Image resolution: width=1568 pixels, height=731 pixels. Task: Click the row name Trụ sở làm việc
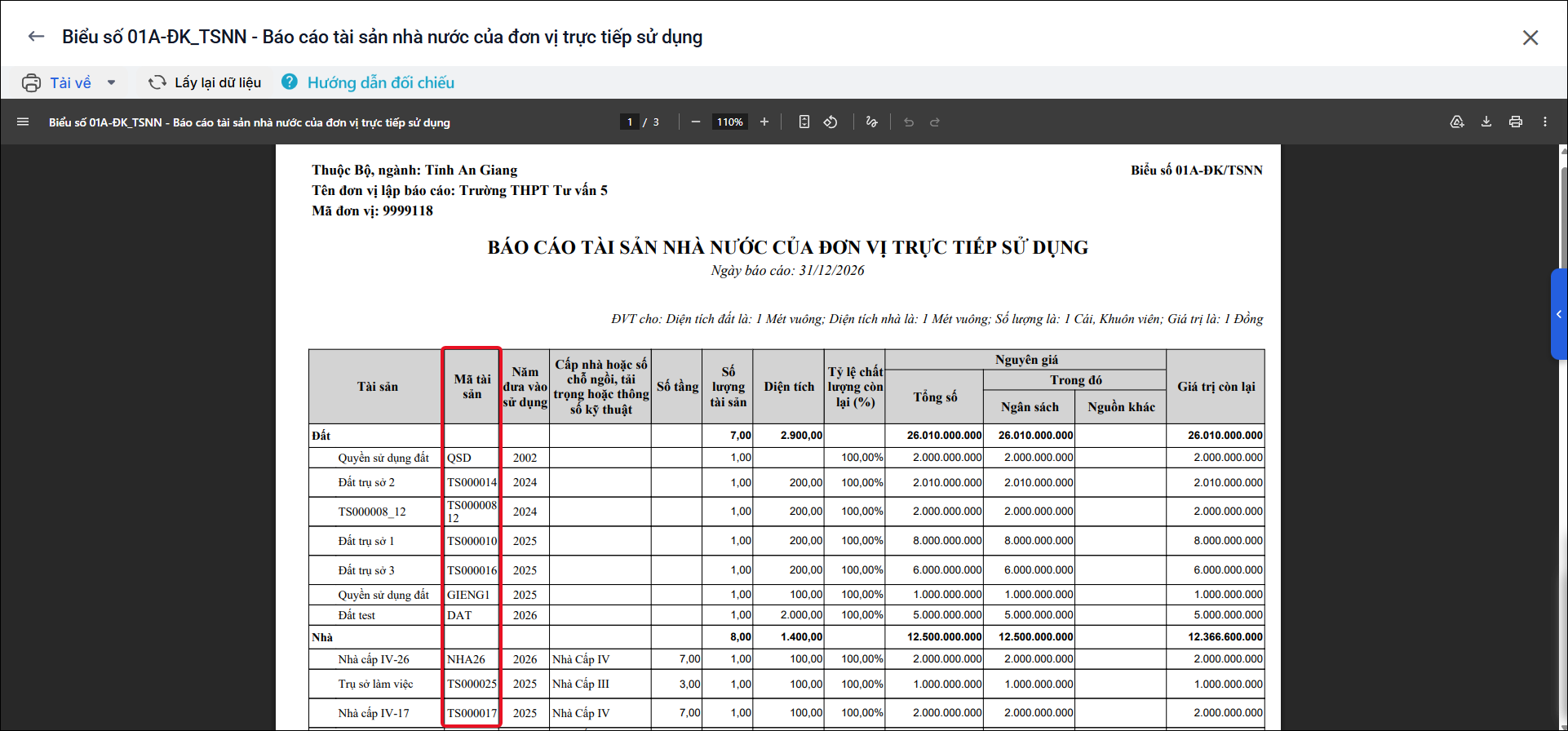coord(375,684)
